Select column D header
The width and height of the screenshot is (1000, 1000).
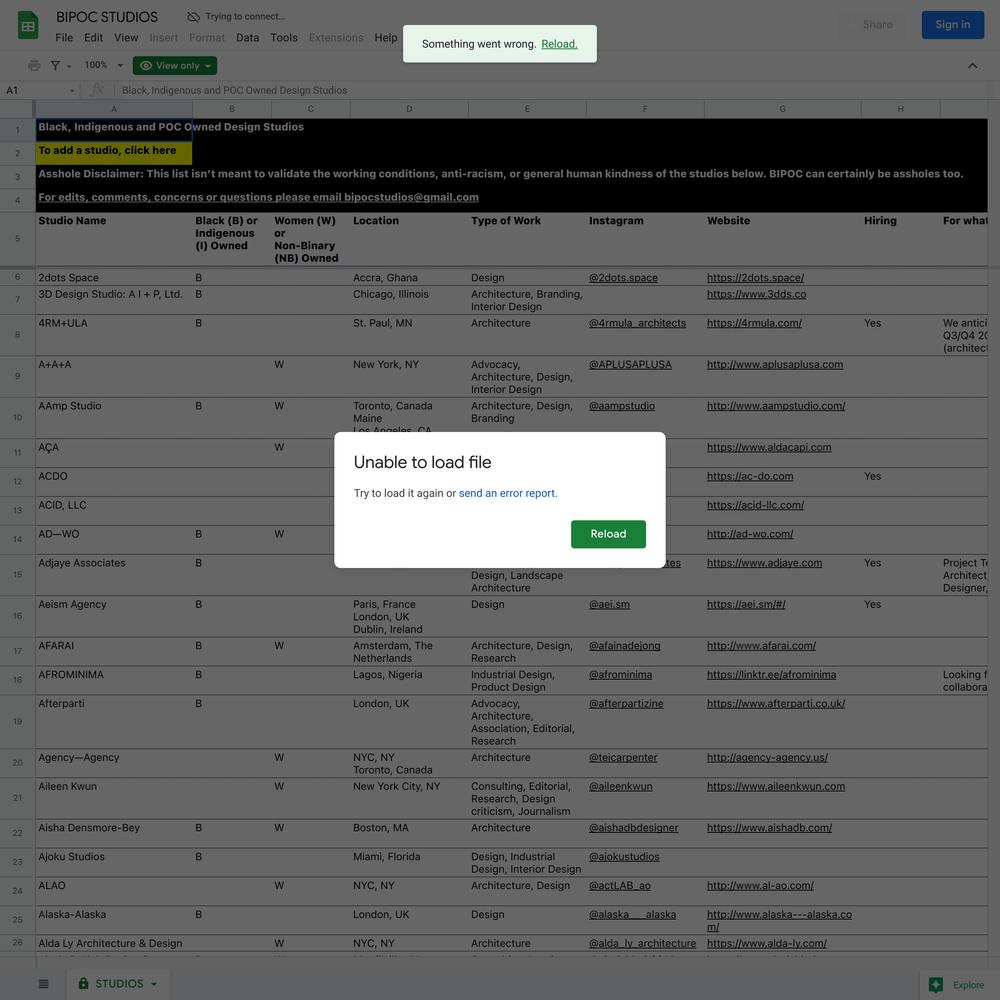[x=409, y=109]
